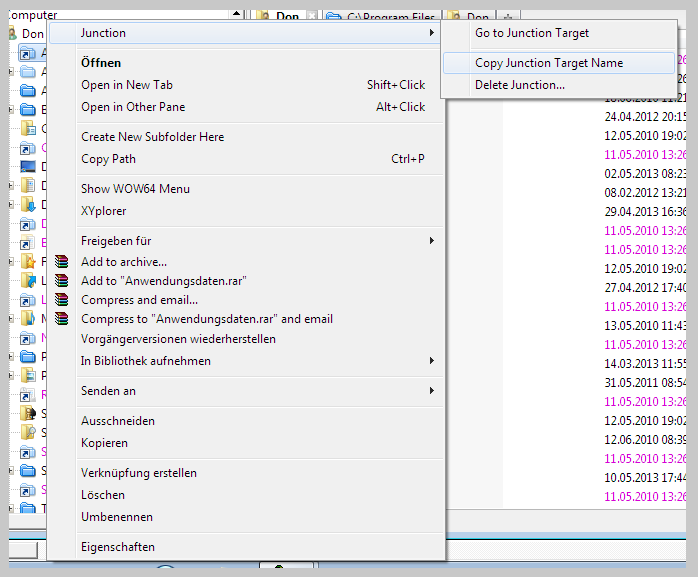This screenshot has height=577, width=698.
Task: Choose "Copy Junction Target Name"
Action: pyautogui.click(x=548, y=63)
